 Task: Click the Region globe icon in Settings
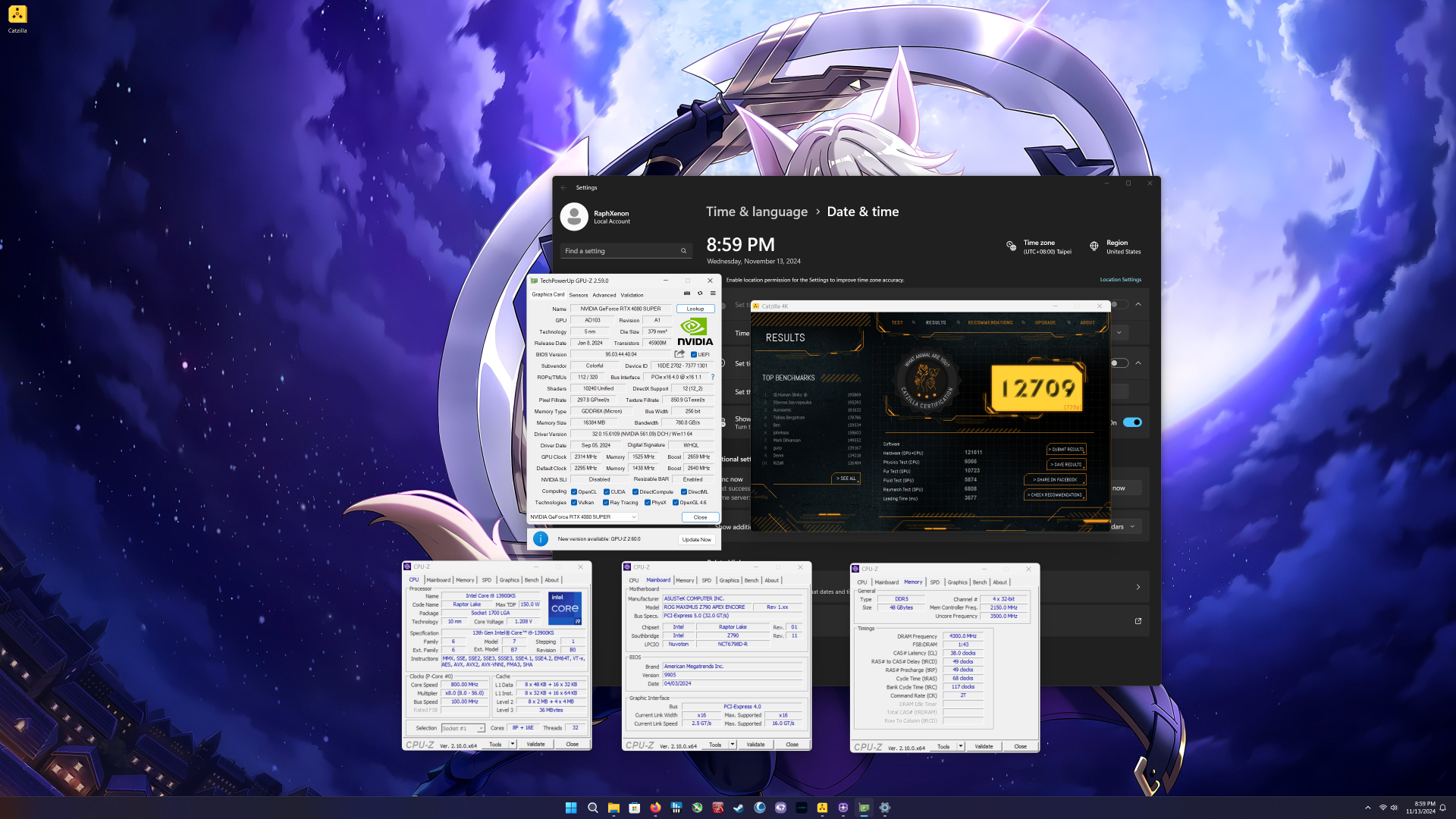pos(1094,246)
